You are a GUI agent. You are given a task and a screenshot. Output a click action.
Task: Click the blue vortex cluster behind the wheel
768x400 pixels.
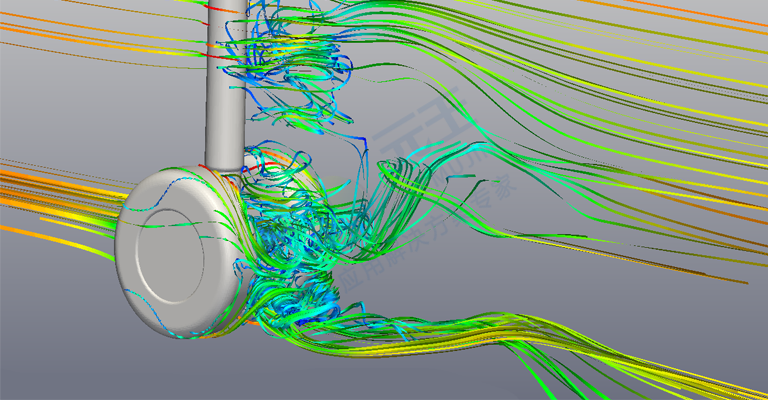click(x=289, y=240)
